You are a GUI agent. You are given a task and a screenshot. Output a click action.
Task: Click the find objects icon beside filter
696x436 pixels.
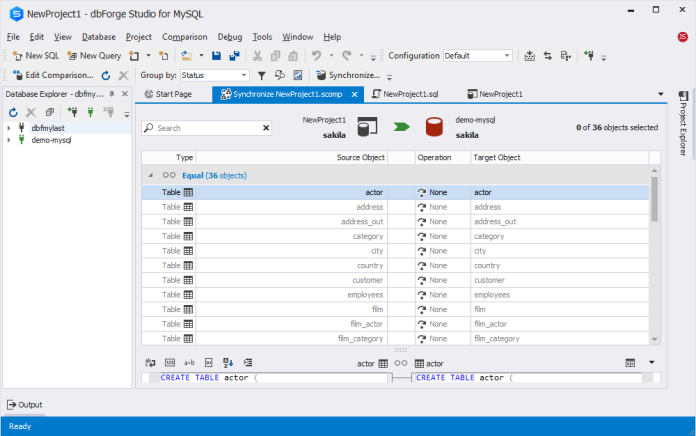point(280,75)
